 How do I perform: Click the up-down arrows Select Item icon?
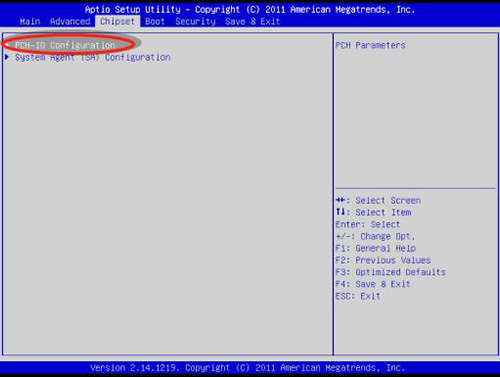pyautogui.click(x=340, y=212)
